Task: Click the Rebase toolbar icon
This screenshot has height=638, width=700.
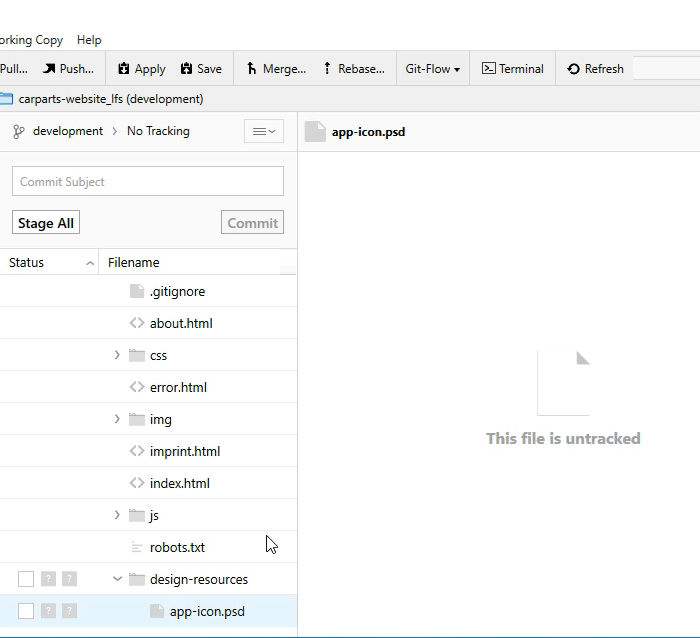Action: click(327, 69)
